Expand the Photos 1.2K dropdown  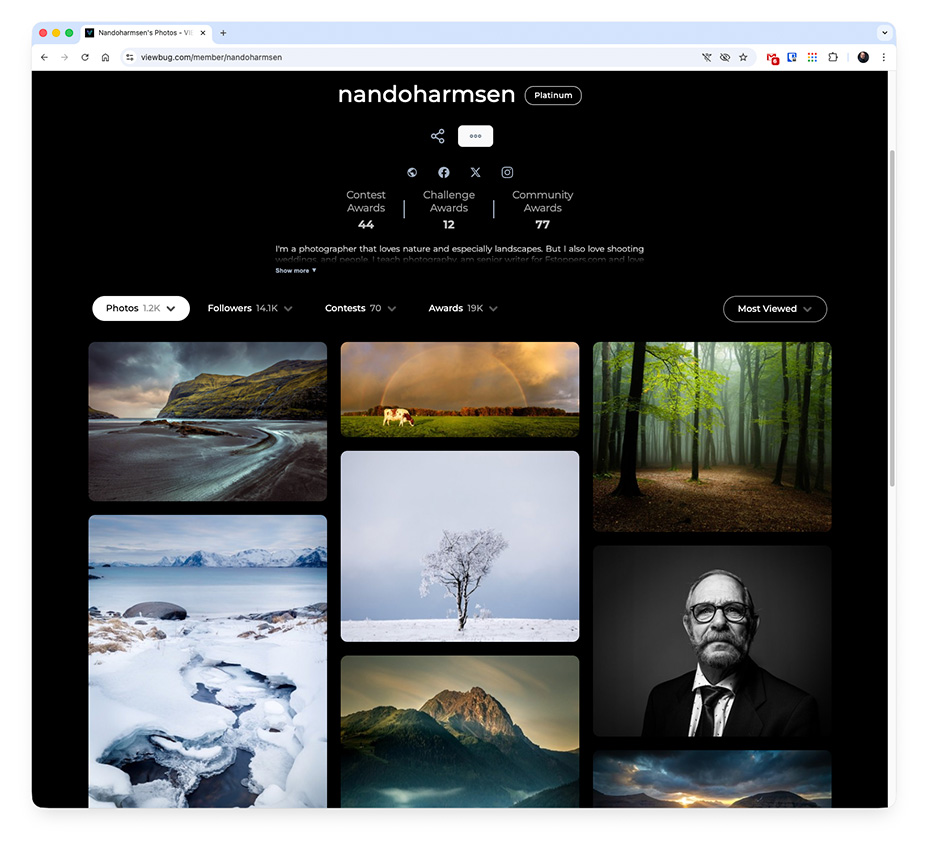(x=141, y=309)
